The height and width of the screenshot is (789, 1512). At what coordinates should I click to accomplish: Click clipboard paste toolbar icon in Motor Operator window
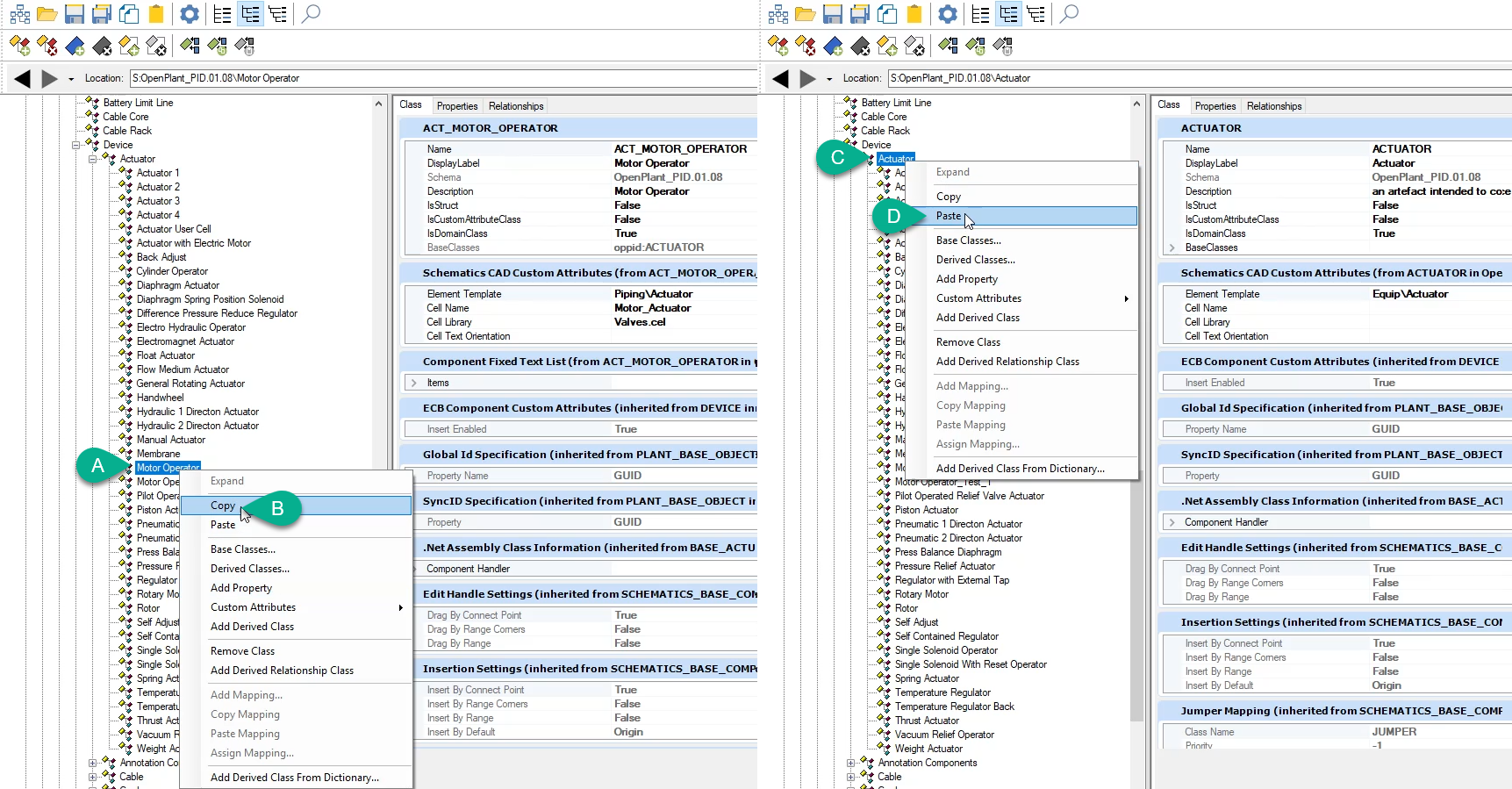point(156,14)
